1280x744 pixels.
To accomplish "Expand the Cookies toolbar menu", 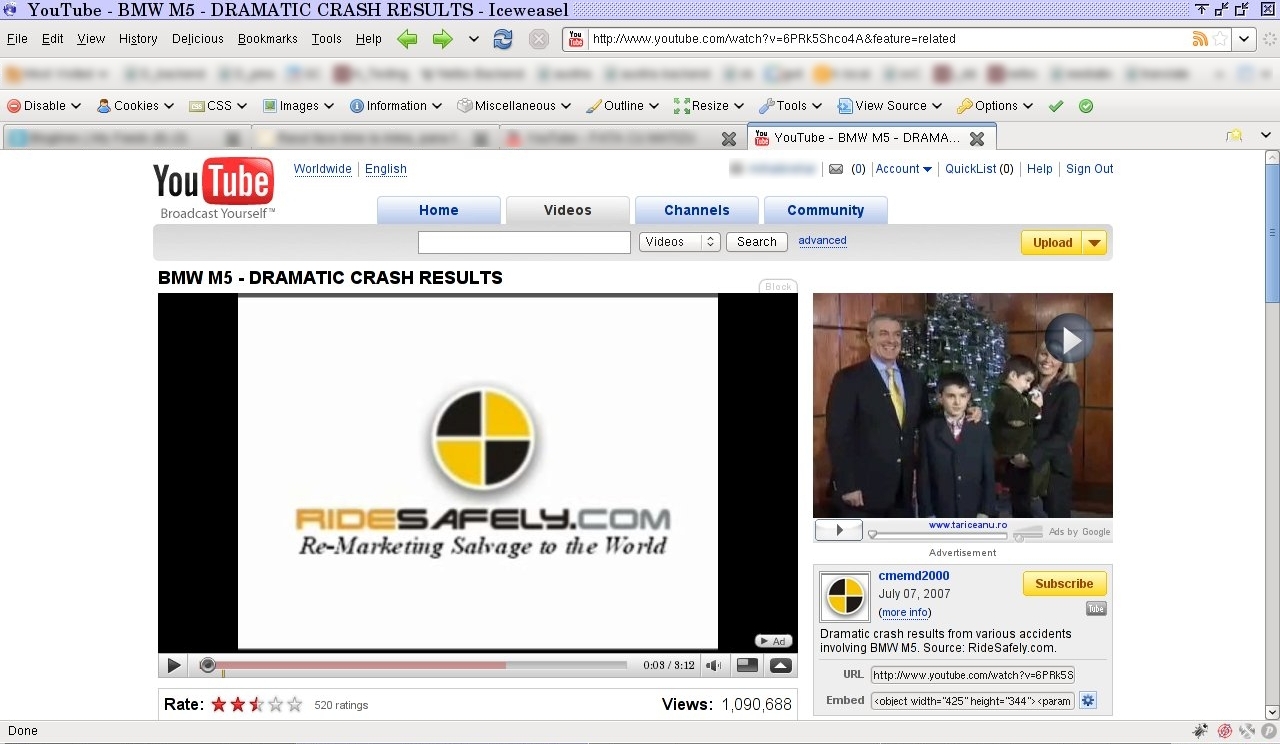I will [x=135, y=106].
